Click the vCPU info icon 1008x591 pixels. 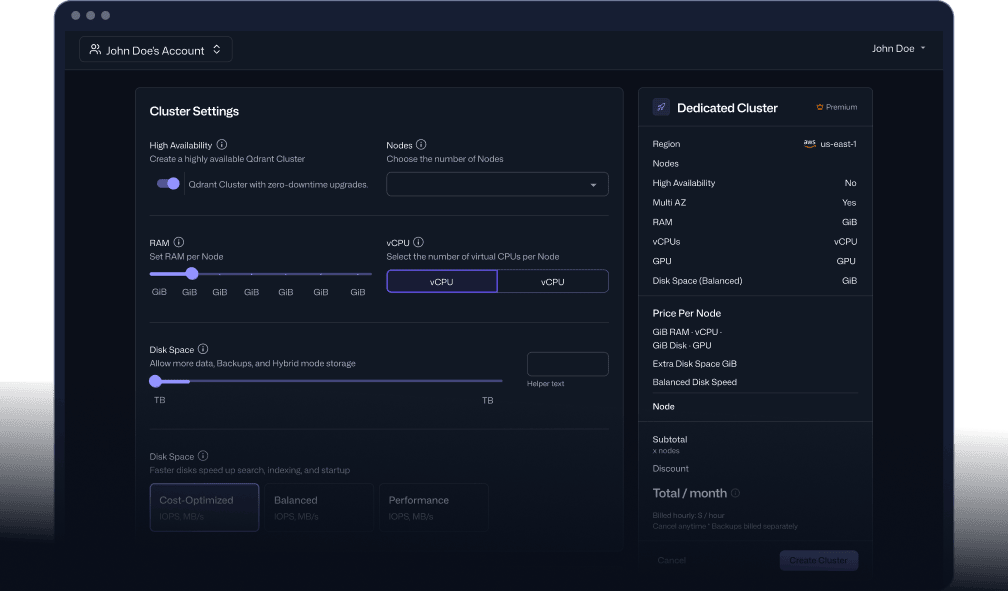tap(418, 242)
